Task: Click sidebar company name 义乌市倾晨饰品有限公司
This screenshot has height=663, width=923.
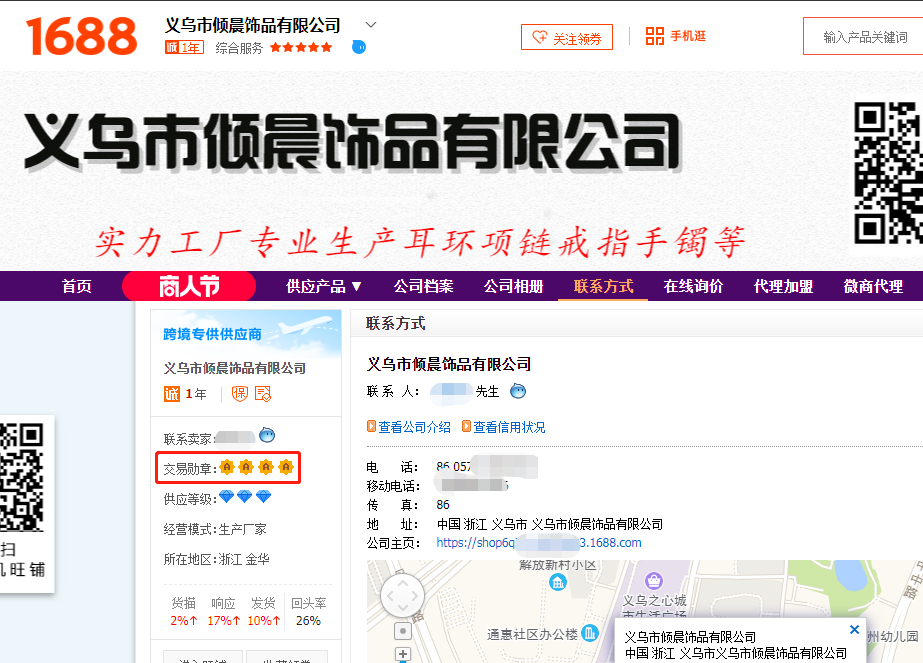Action: click(x=235, y=368)
